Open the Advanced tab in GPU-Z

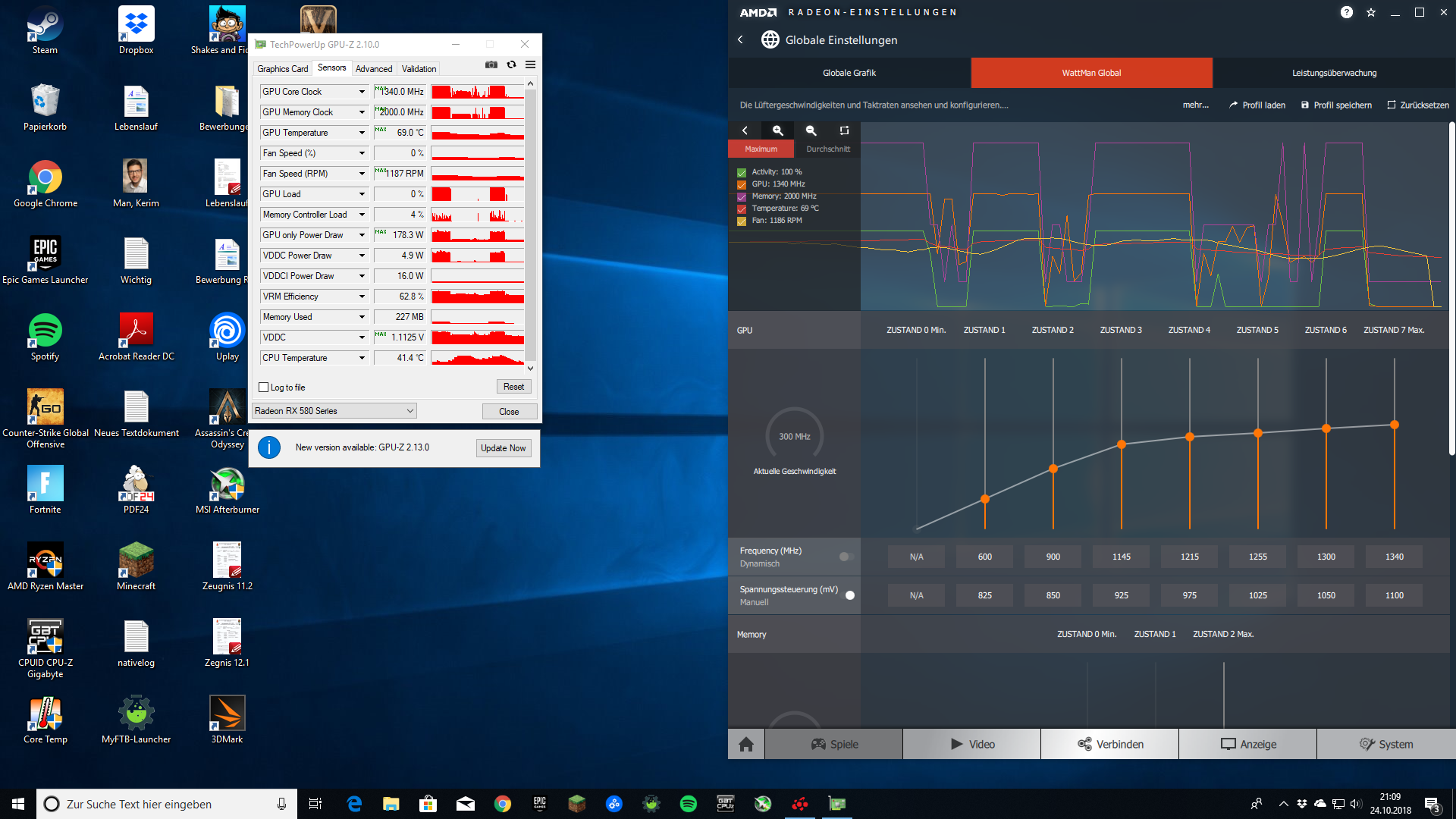[374, 68]
